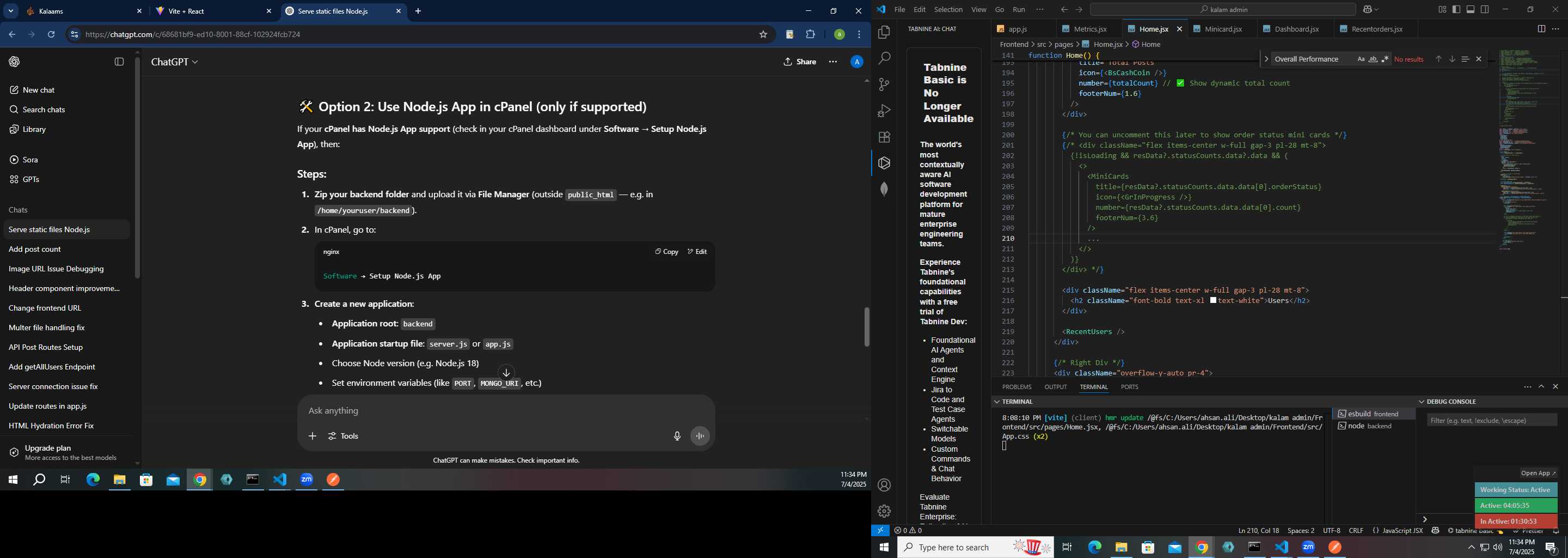The width and height of the screenshot is (1568, 558).
Task: Open the Selection menu in VS Code
Action: coord(948,10)
